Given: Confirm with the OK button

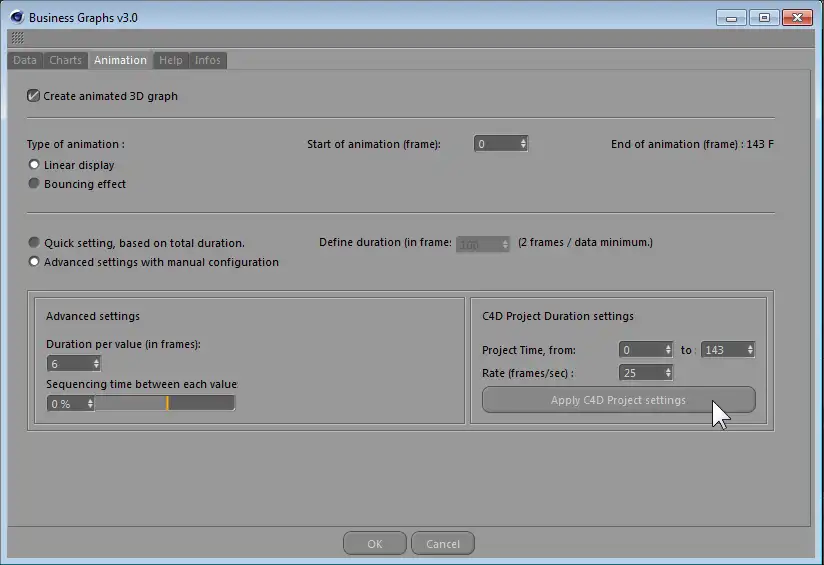Looking at the screenshot, I should [x=375, y=543].
